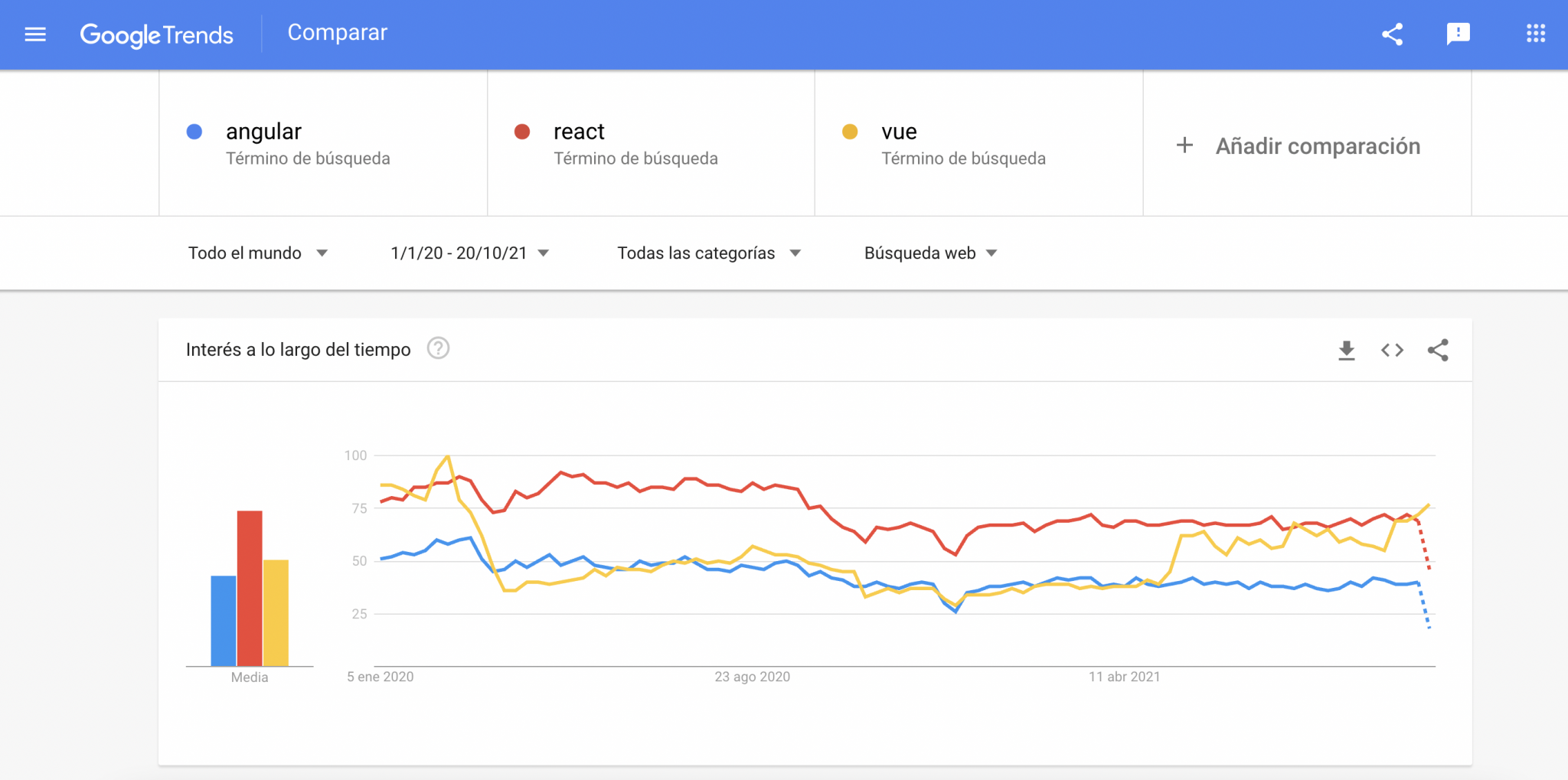
Task: Click the Comparar heading in the top bar
Action: point(337,32)
